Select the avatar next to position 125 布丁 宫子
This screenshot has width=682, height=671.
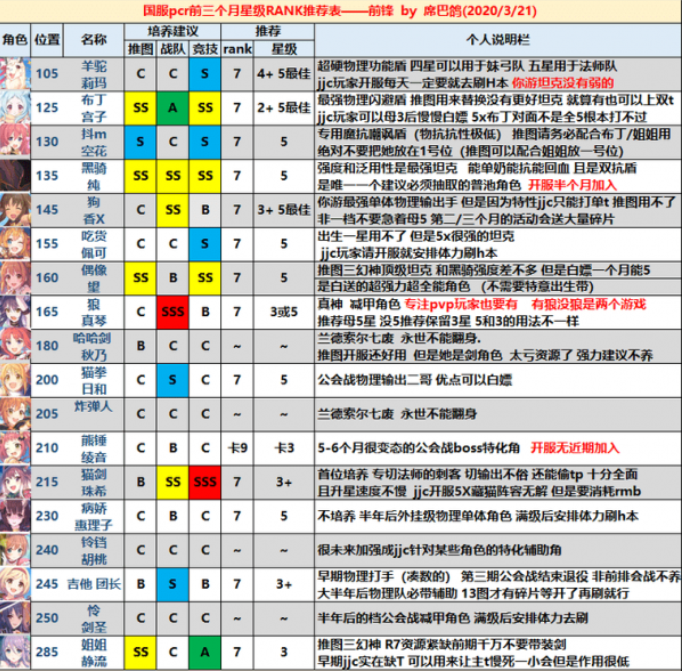tap(15, 107)
